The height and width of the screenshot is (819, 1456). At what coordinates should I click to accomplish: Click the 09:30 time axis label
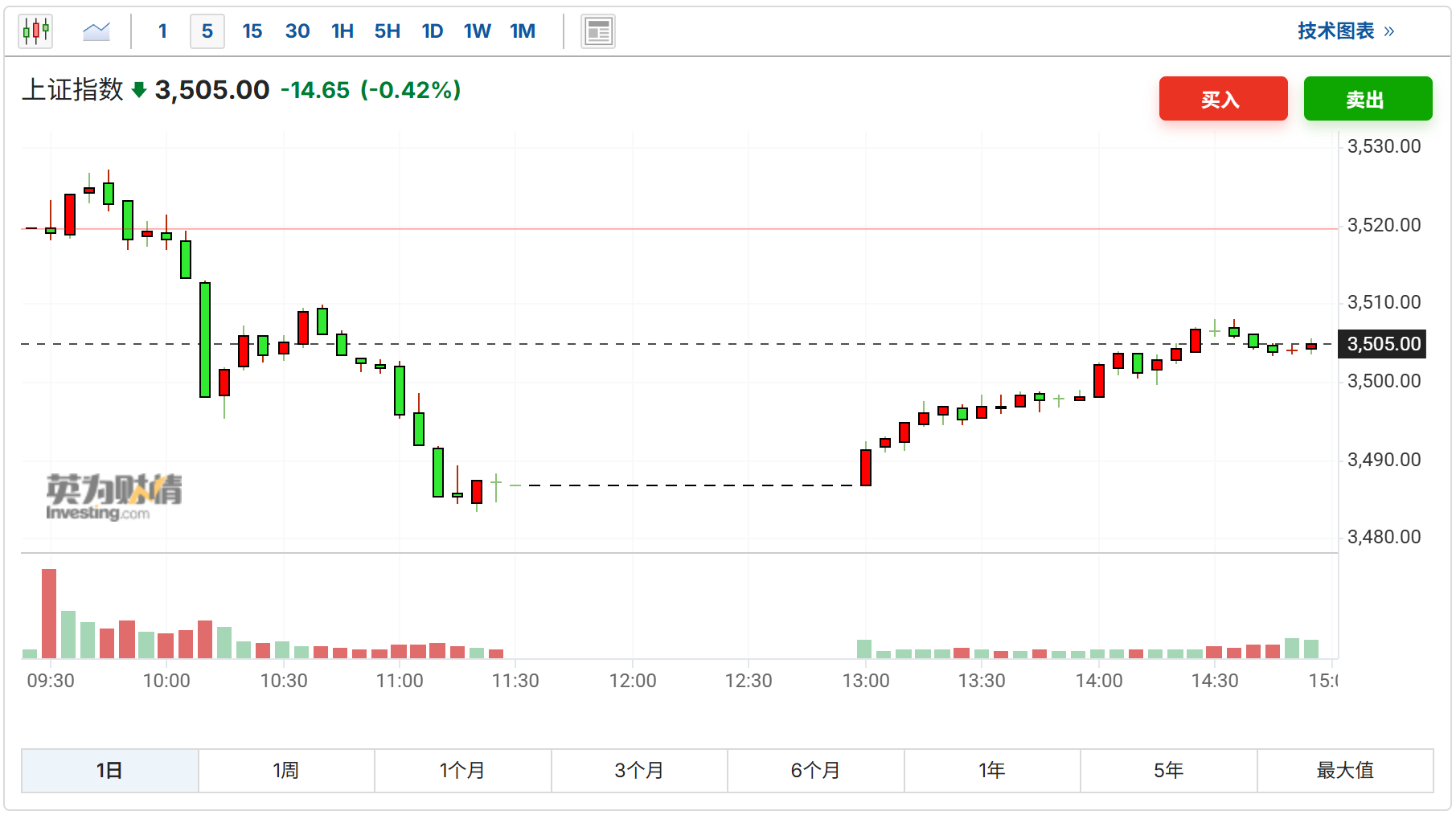pos(51,681)
